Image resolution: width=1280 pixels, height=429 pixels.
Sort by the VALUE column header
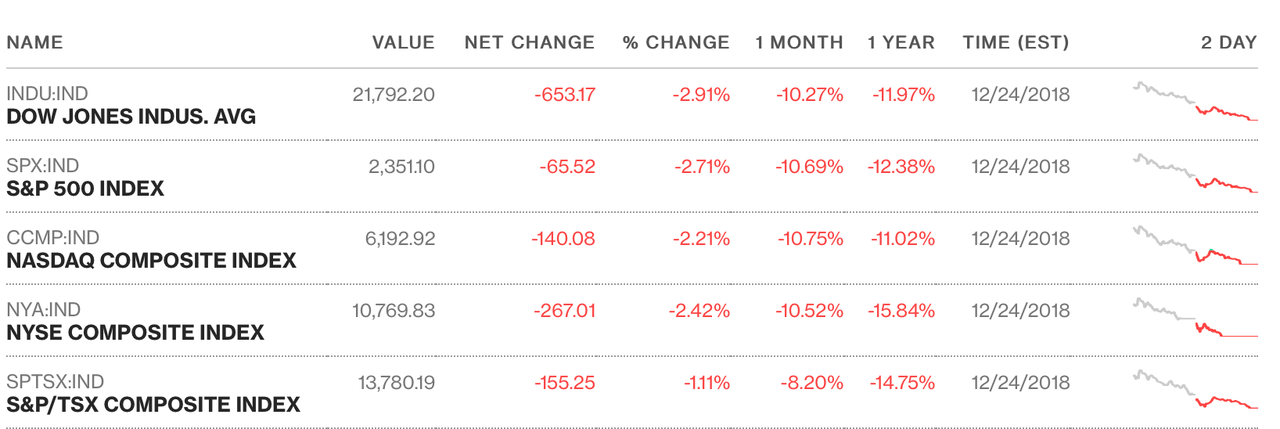tap(403, 43)
